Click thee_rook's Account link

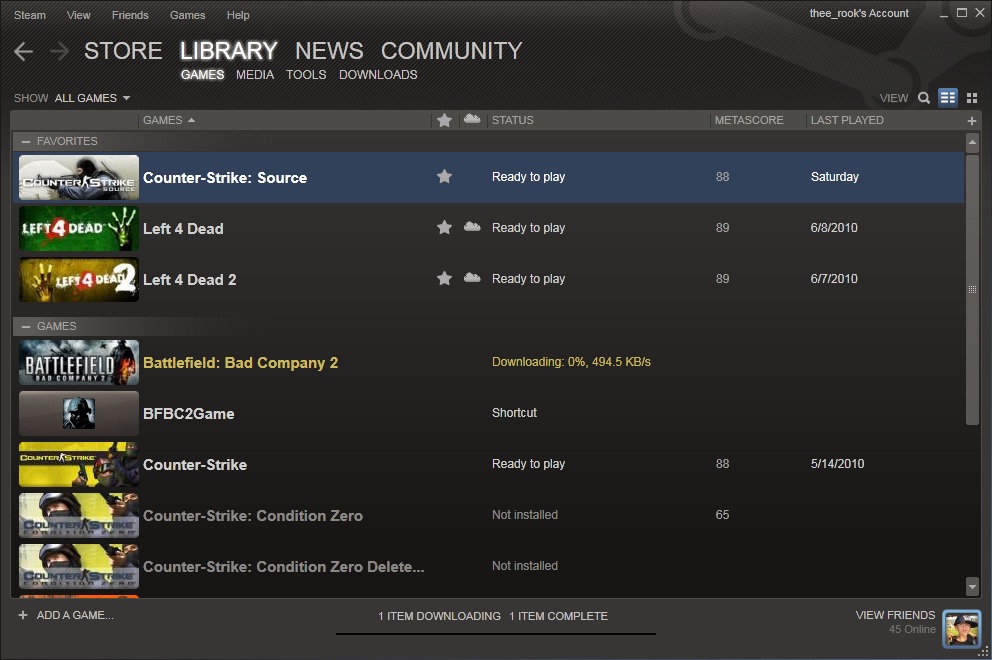tap(859, 13)
